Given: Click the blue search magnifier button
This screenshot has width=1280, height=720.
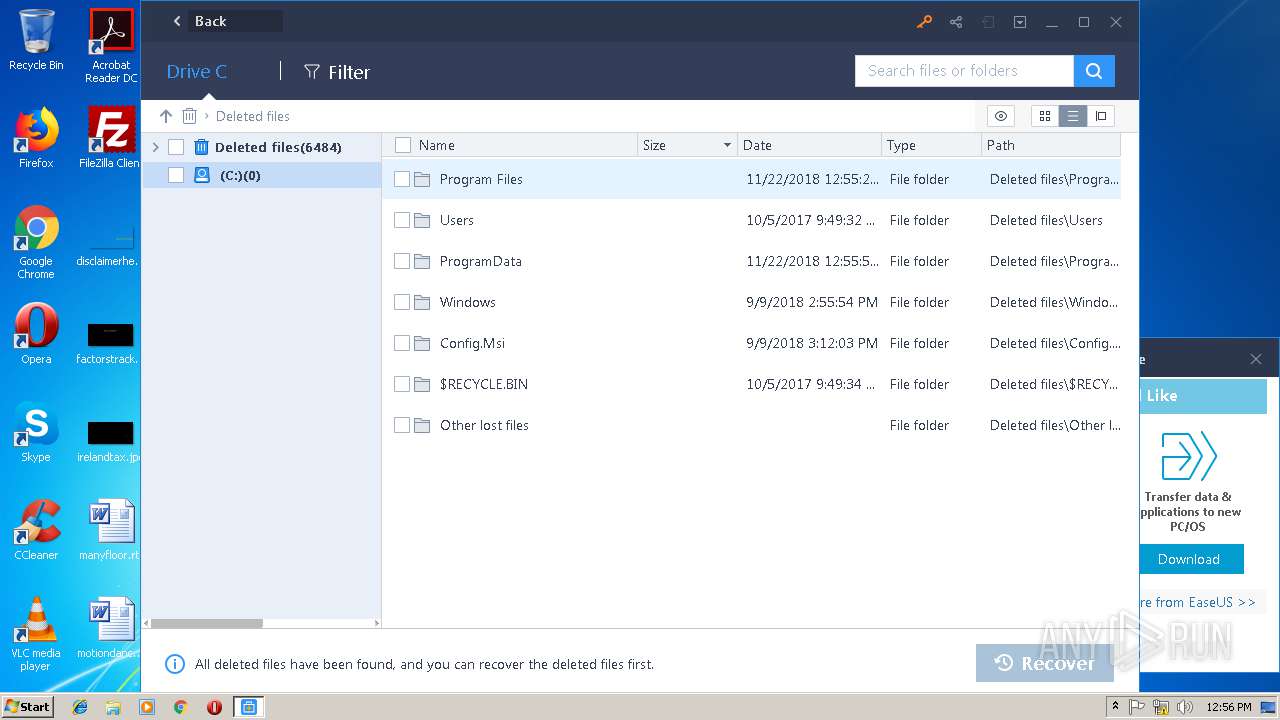Looking at the screenshot, I should 1094,71.
